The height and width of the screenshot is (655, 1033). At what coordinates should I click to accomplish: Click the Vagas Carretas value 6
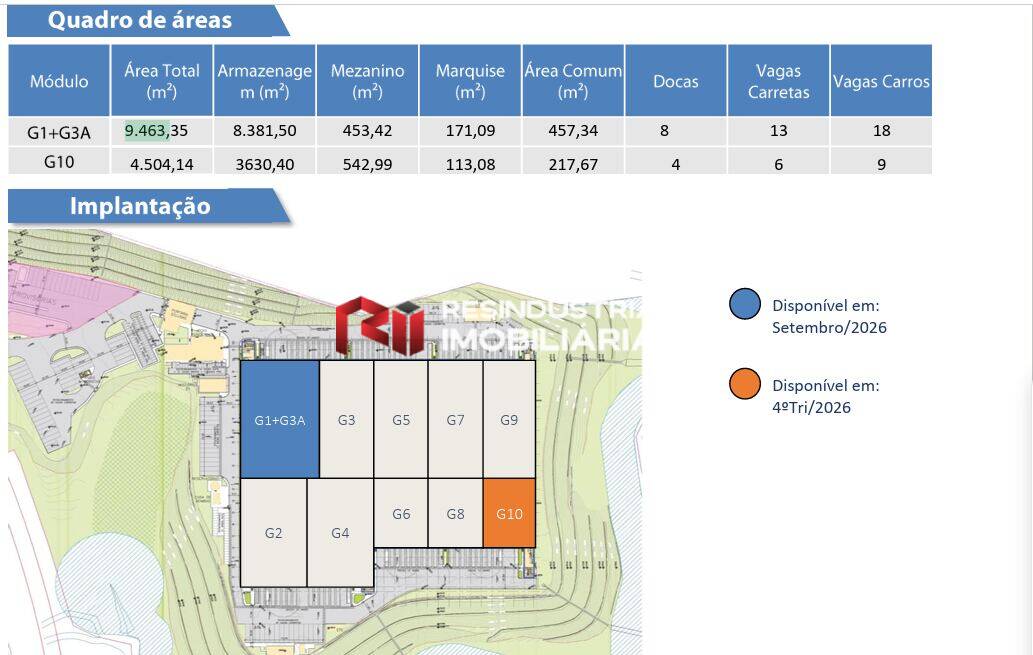click(x=778, y=164)
